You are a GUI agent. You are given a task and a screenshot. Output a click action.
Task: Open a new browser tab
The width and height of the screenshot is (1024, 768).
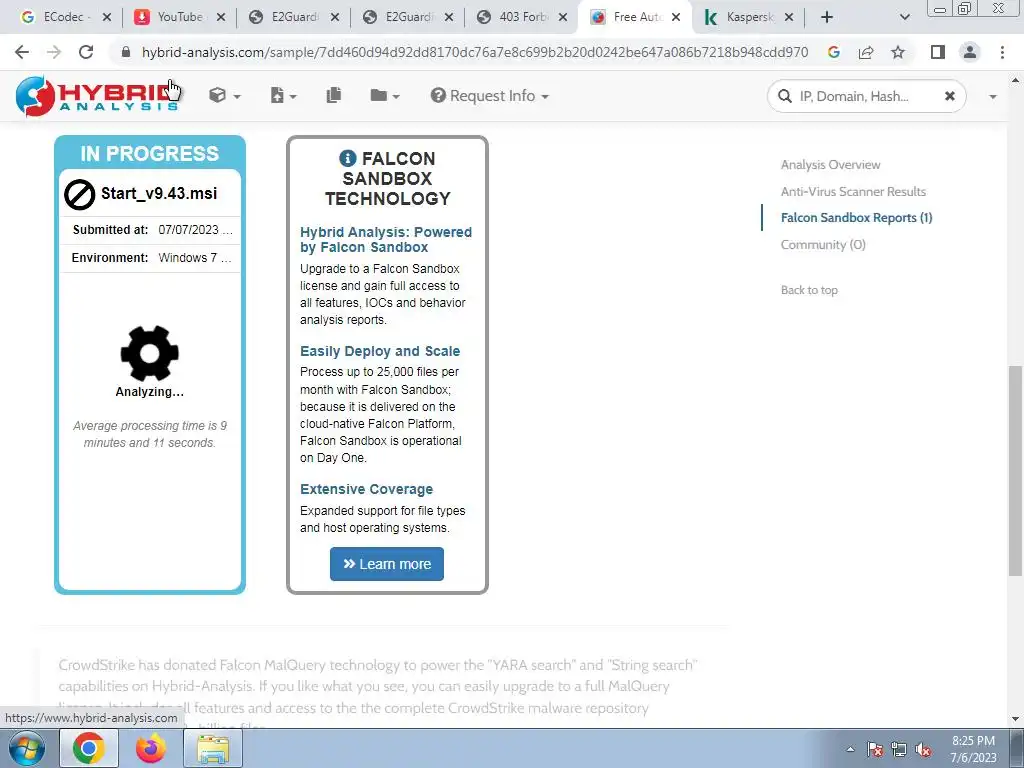(x=827, y=18)
